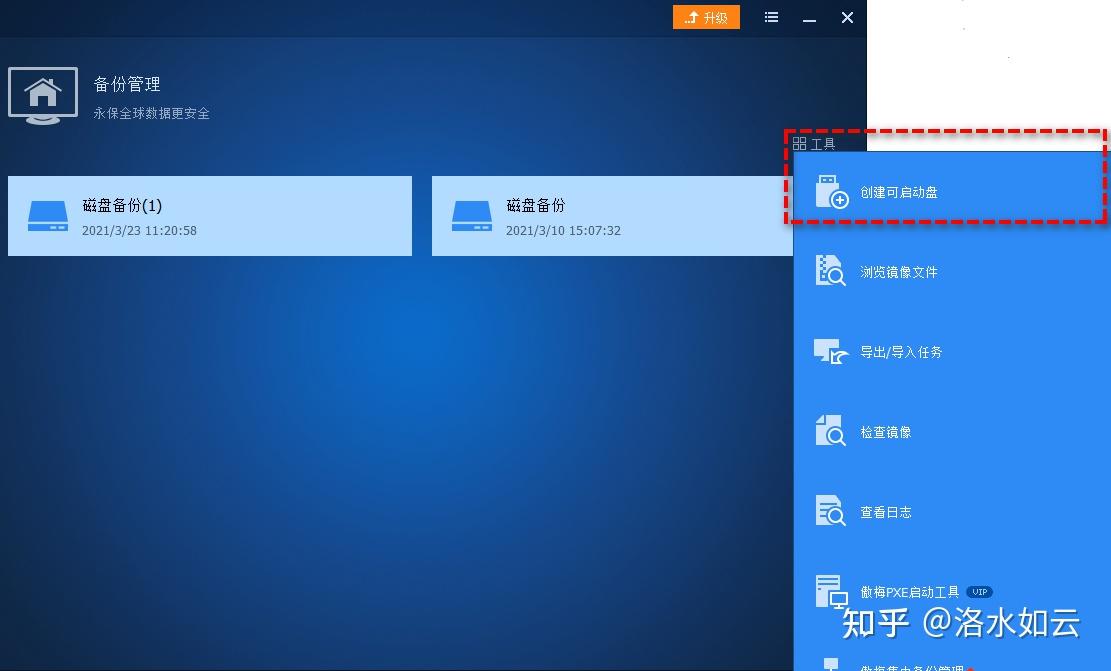Open the 工具 tools tab
Viewport: 1111px width, 671px height.
click(814, 144)
